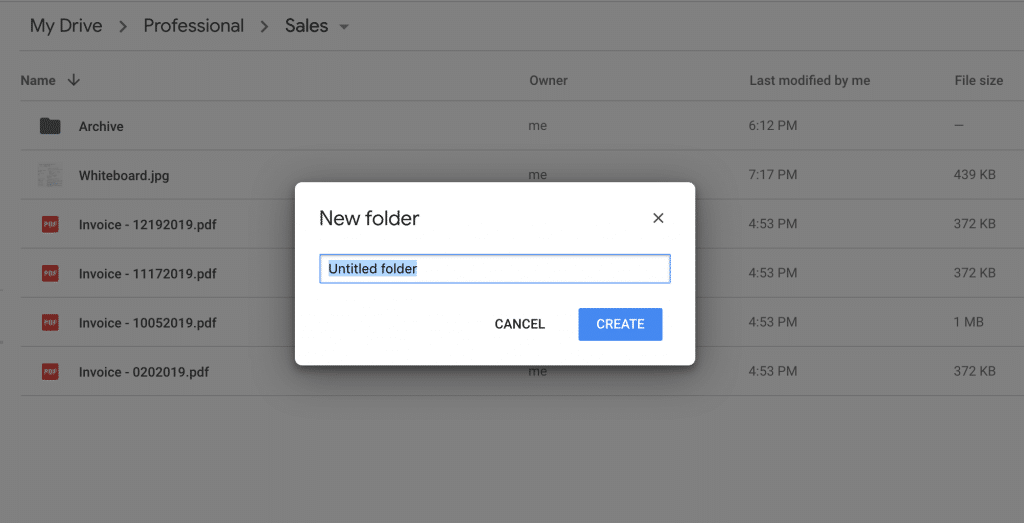
Task: Select the Invoice - 0202019.pdf file name
Action: [x=143, y=371]
